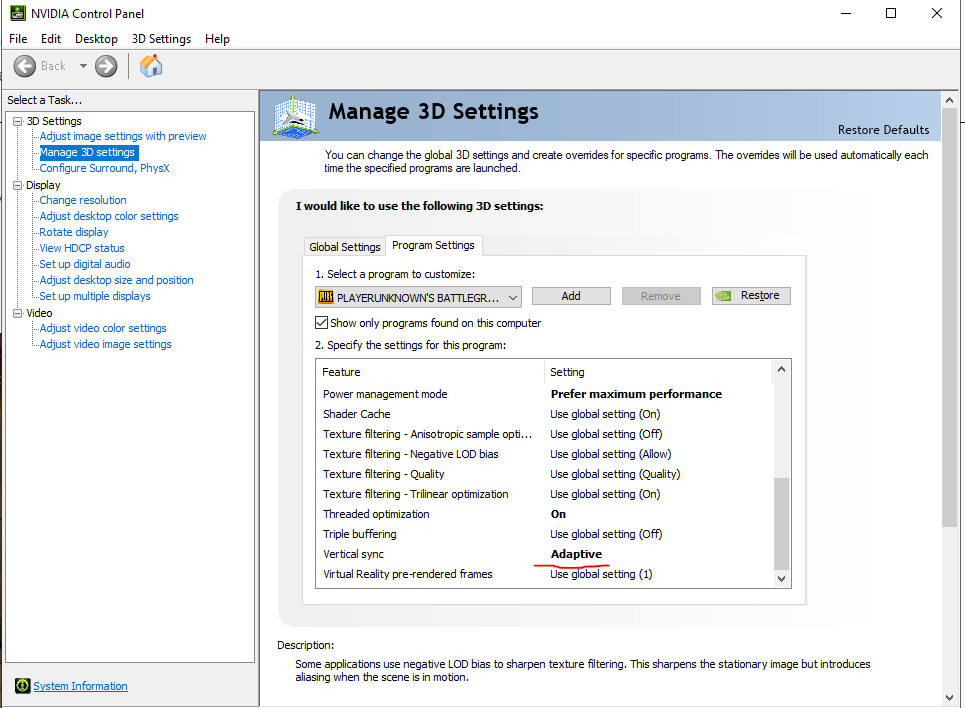Open the Back history dropdown arrow
Image resolution: width=965 pixels, height=708 pixels.
coord(83,66)
